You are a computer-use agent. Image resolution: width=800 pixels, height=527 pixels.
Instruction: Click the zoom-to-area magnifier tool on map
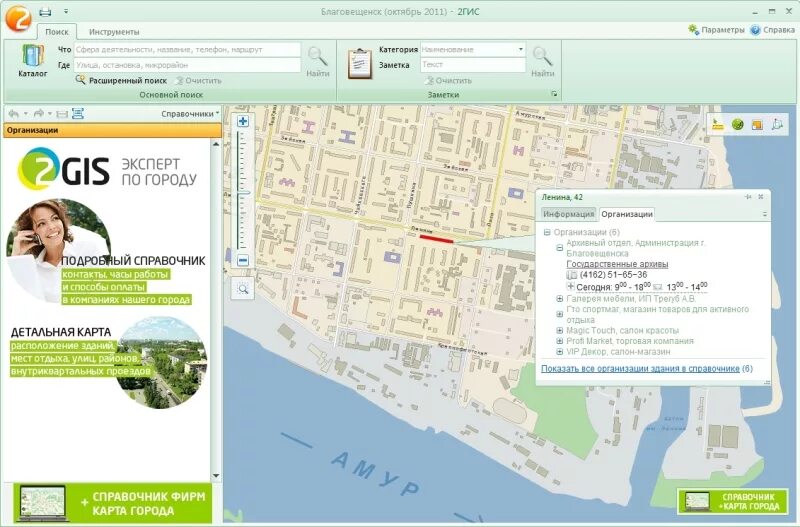coord(243,289)
